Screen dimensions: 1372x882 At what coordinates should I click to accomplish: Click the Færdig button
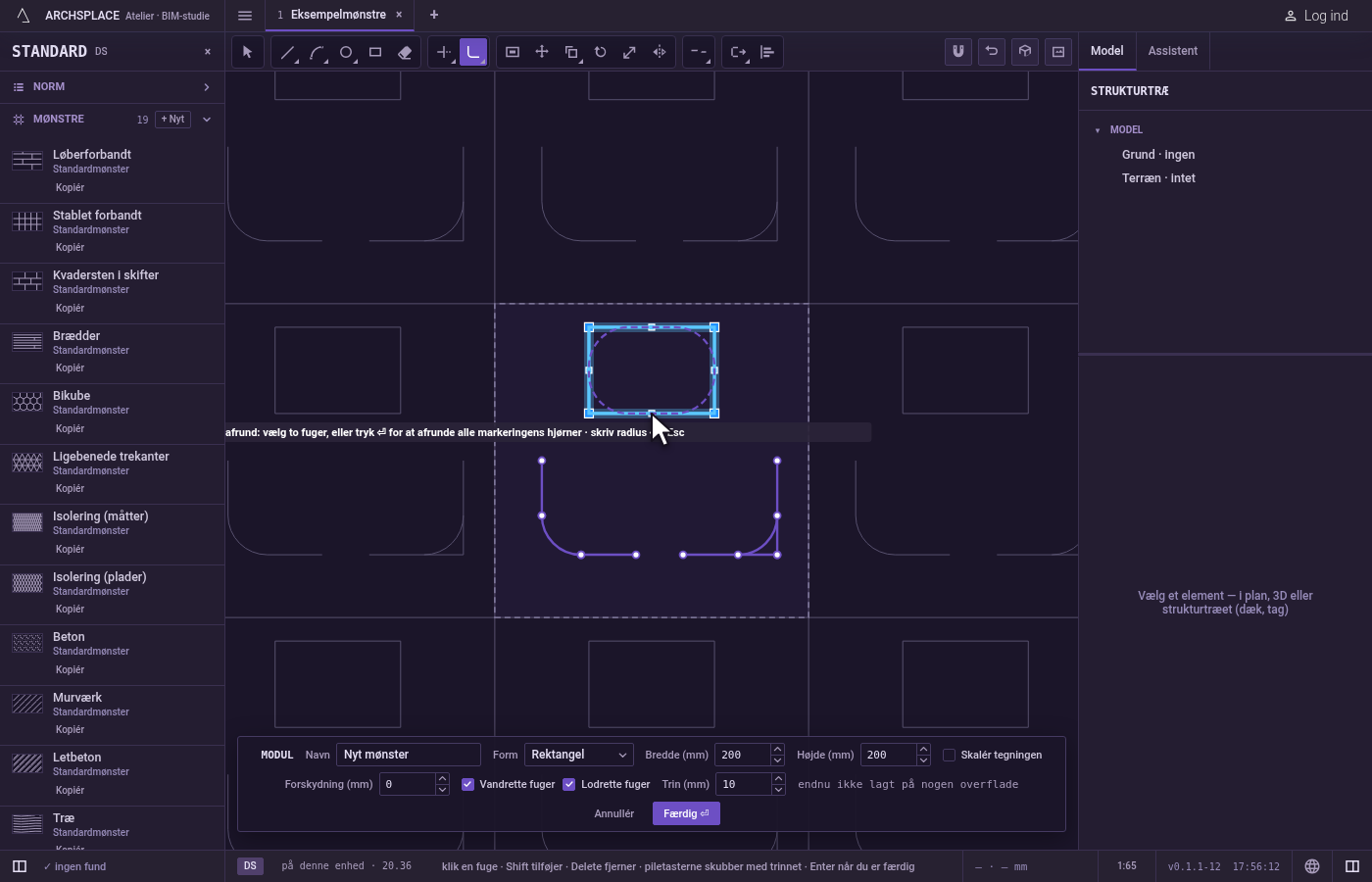click(686, 813)
